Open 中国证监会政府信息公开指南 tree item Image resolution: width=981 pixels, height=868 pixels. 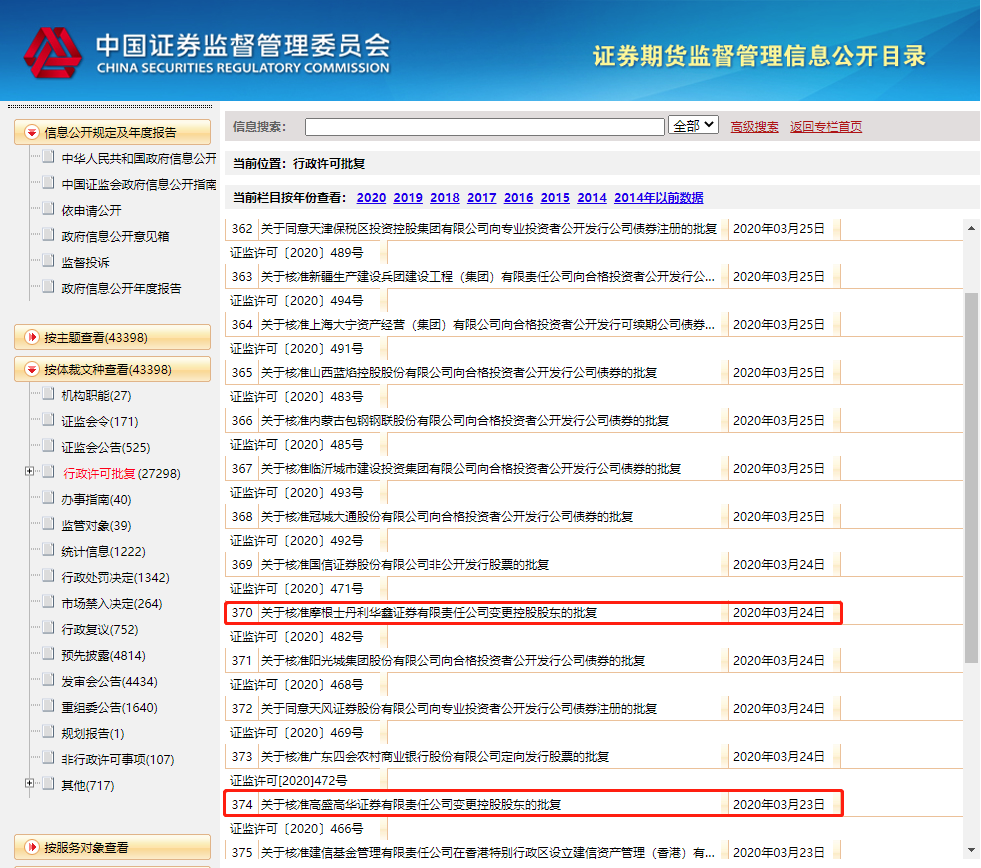pos(138,184)
